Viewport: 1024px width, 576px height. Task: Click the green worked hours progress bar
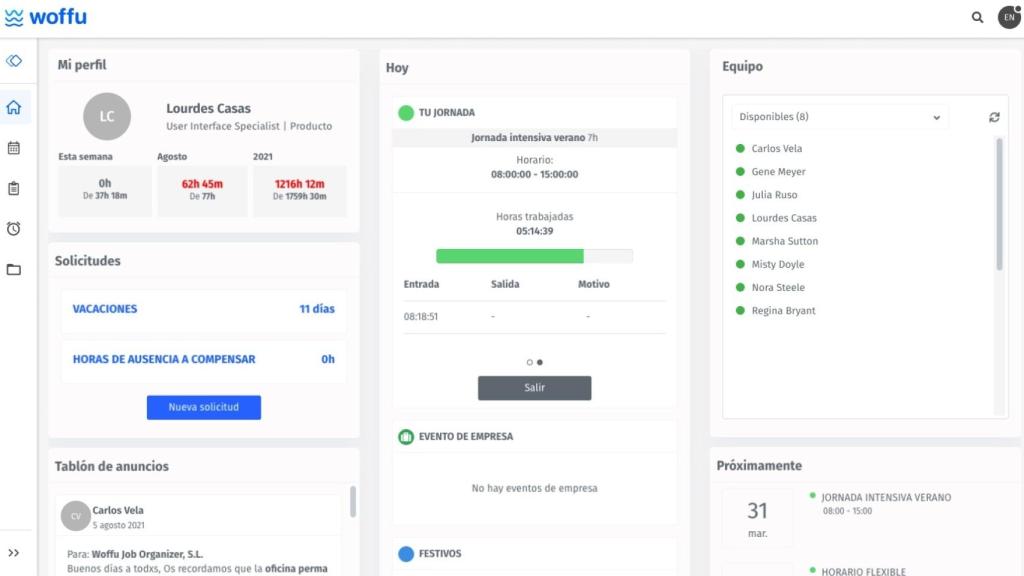510,256
